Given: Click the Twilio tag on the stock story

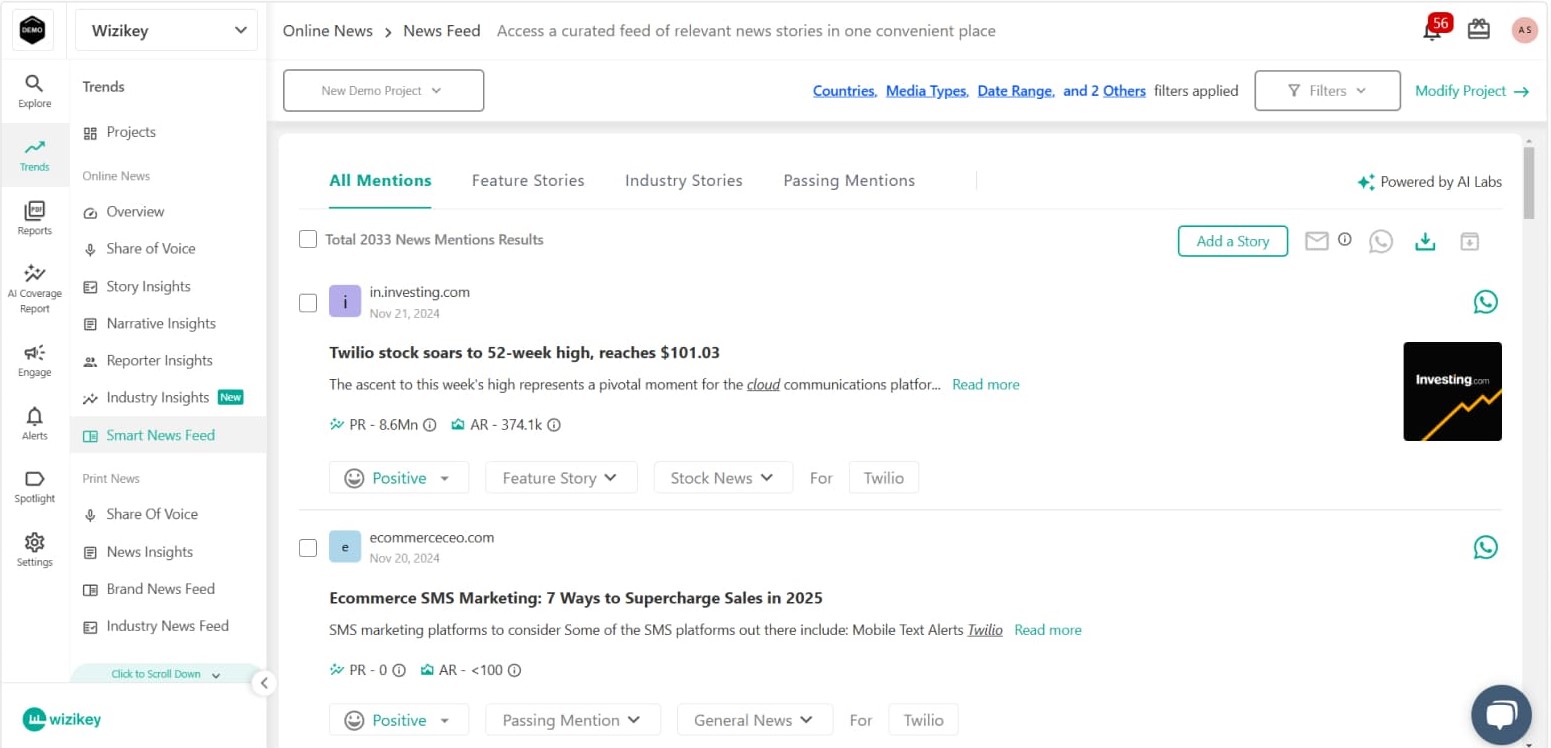Looking at the screenshot, I should click(x=884, y=478).
